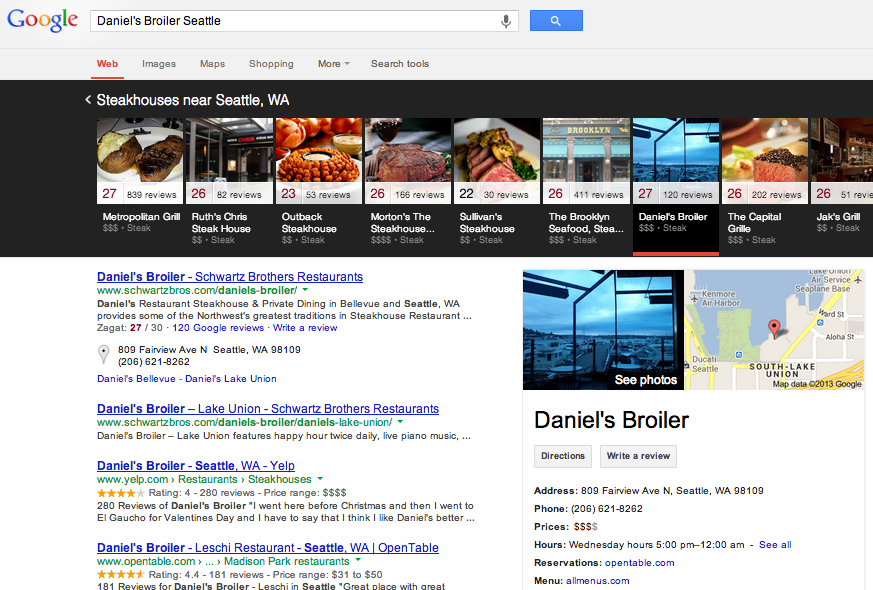Open dropdown arrow next to daniels-lake-union URL
Viewport: 873px width, 590px height.
[400, 422]
